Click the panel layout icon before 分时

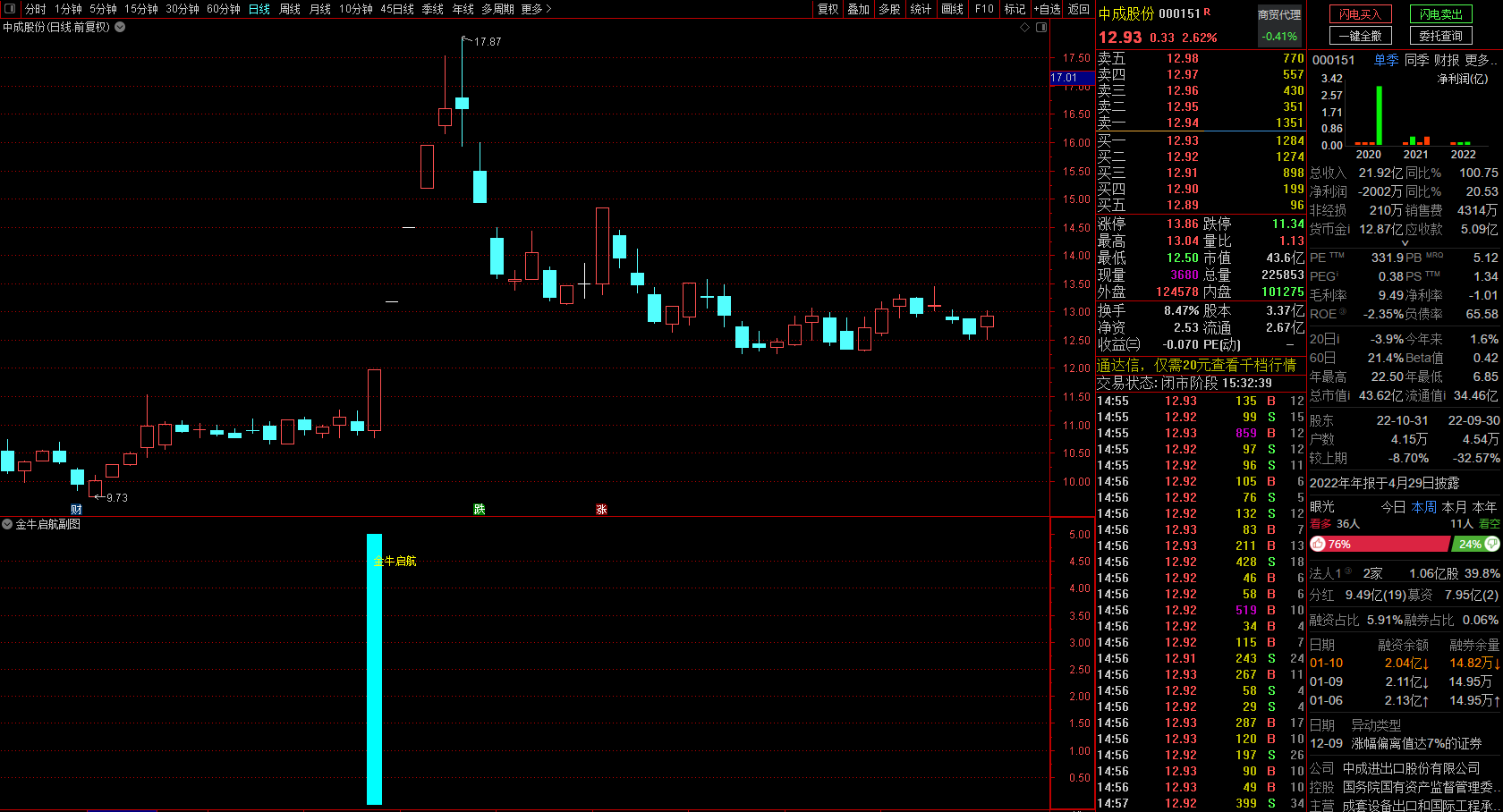(x=11, y=9)
